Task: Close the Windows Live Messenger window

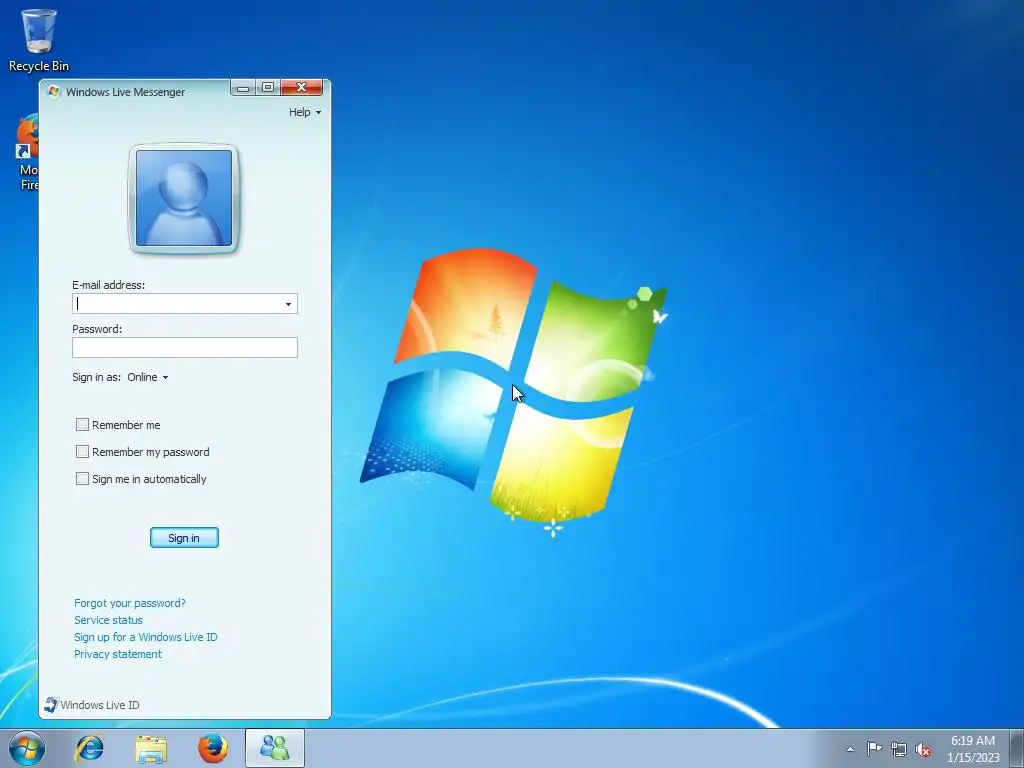Action: pyautogui.click(x=302, y=88)
